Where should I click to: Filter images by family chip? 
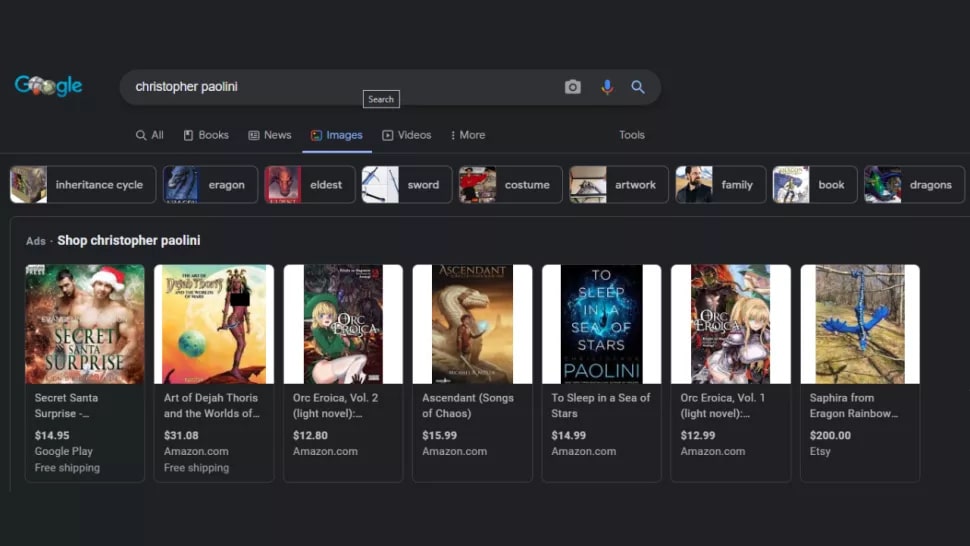[x=720, y=184]
